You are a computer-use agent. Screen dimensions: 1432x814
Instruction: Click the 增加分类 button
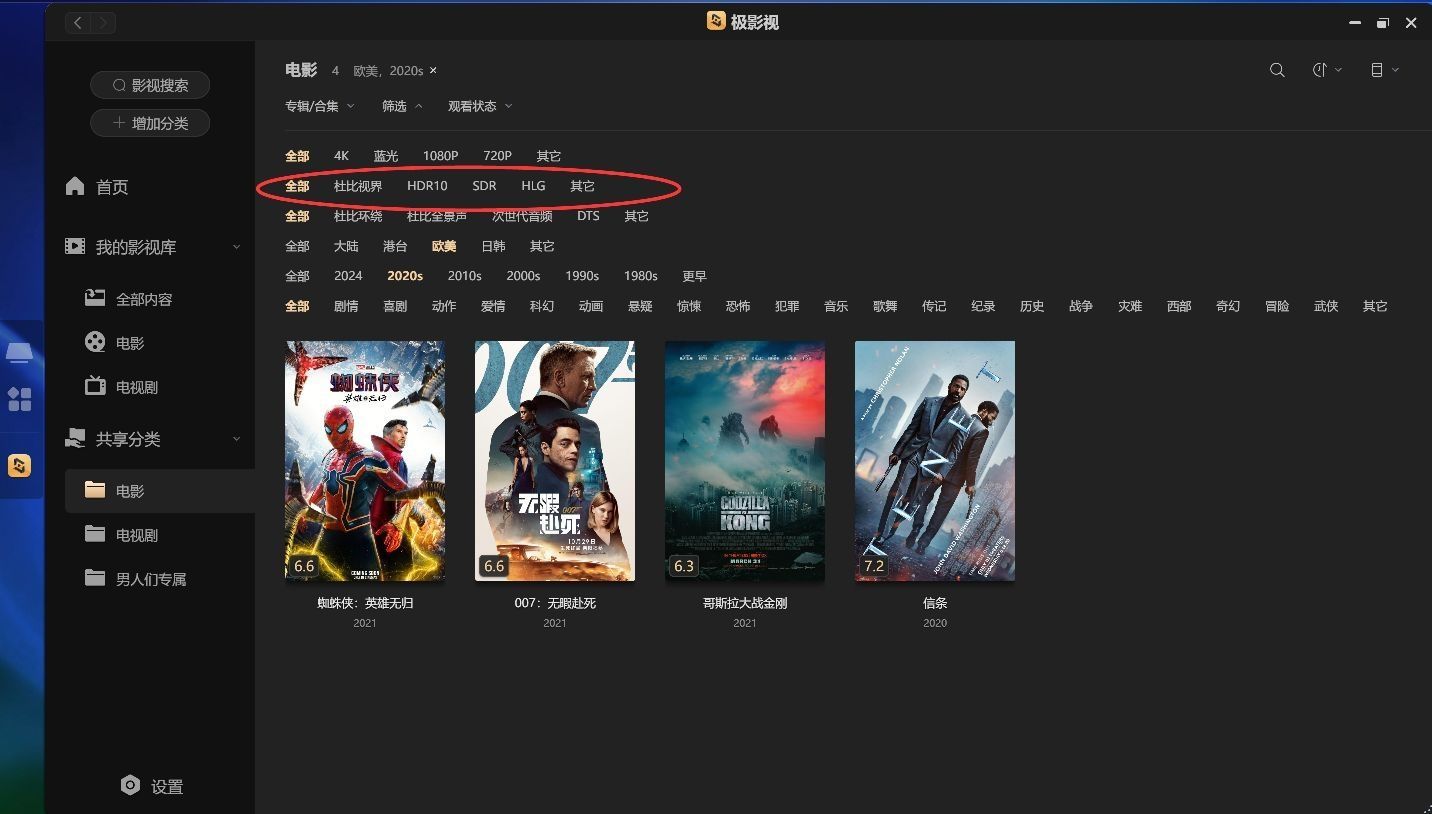(x=150, y=123)
